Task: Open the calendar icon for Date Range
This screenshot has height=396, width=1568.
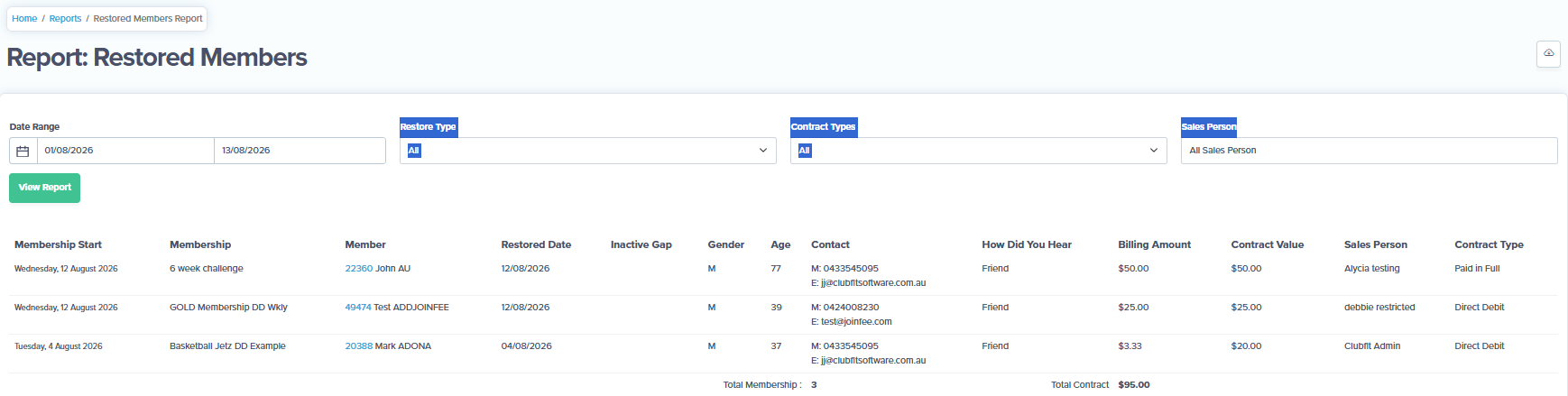Action: 23,151
